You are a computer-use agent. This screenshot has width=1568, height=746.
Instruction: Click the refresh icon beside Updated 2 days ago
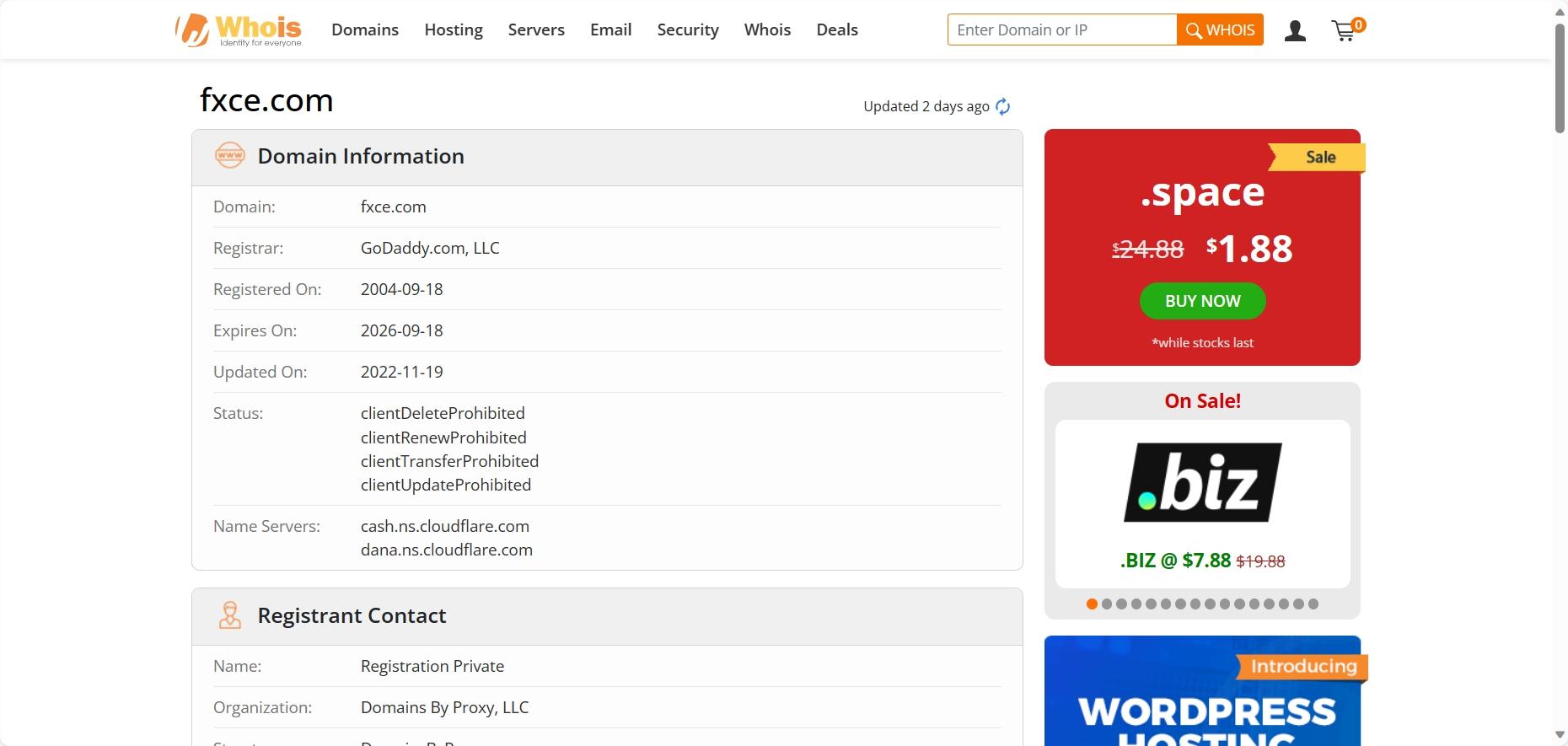[x=1002, y=106]
